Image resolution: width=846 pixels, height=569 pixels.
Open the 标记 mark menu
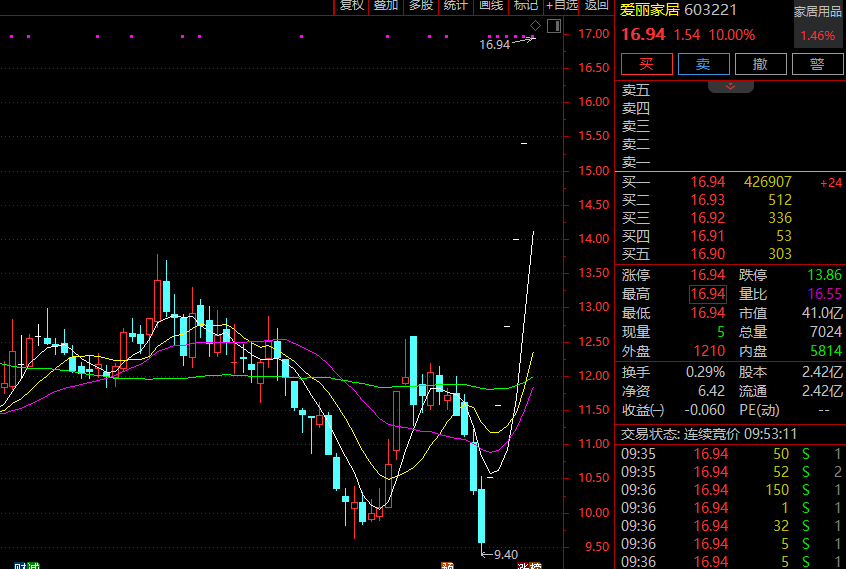click(x=526, y=5)
